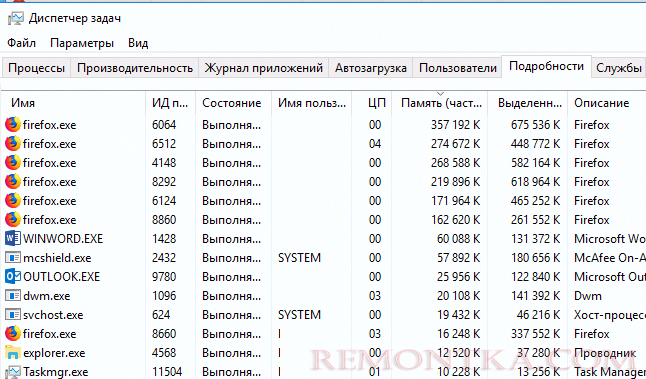This screenshot has width=646, height=379.
Task: Select the Подробности tab
Action: click(546, 66)
